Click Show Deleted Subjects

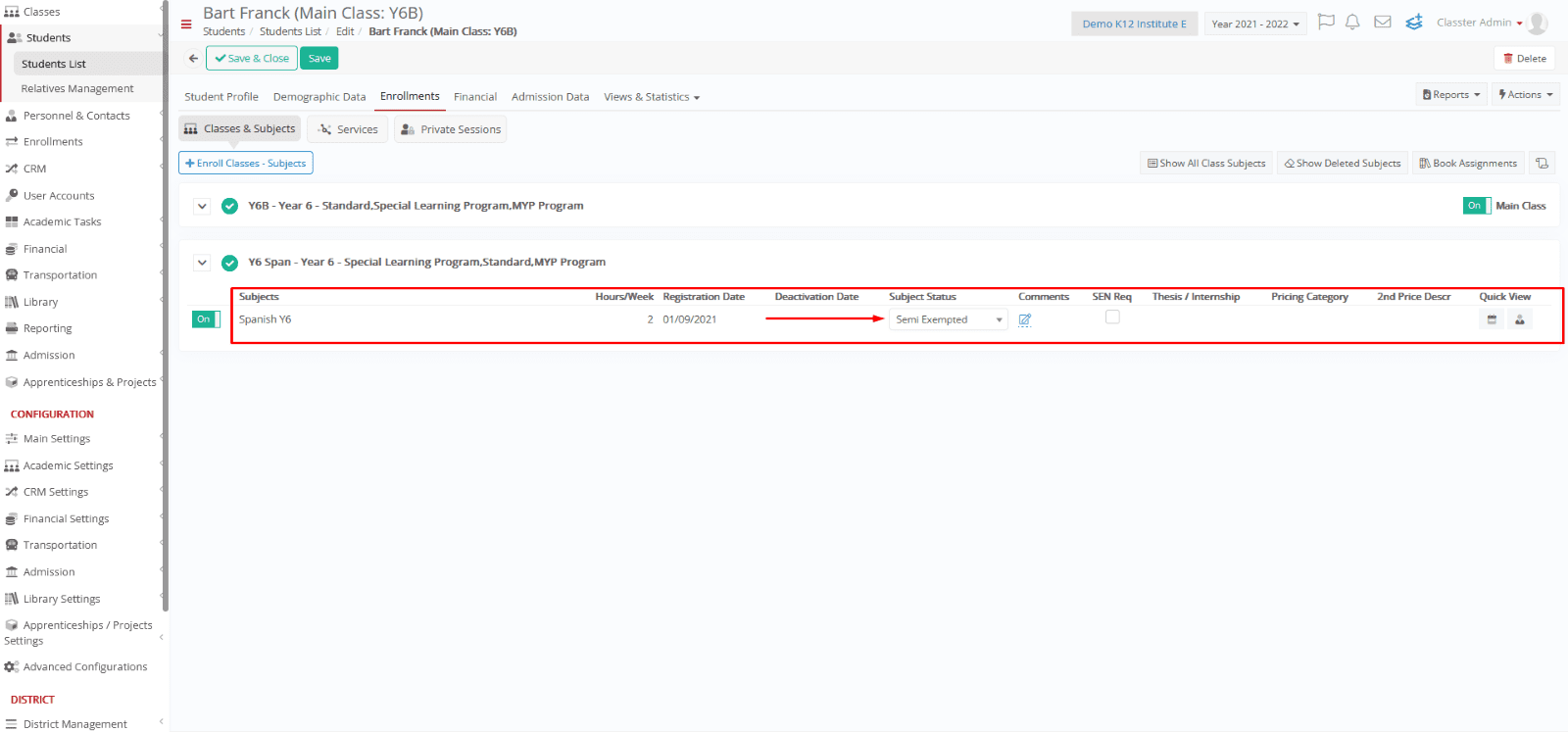1343,164
